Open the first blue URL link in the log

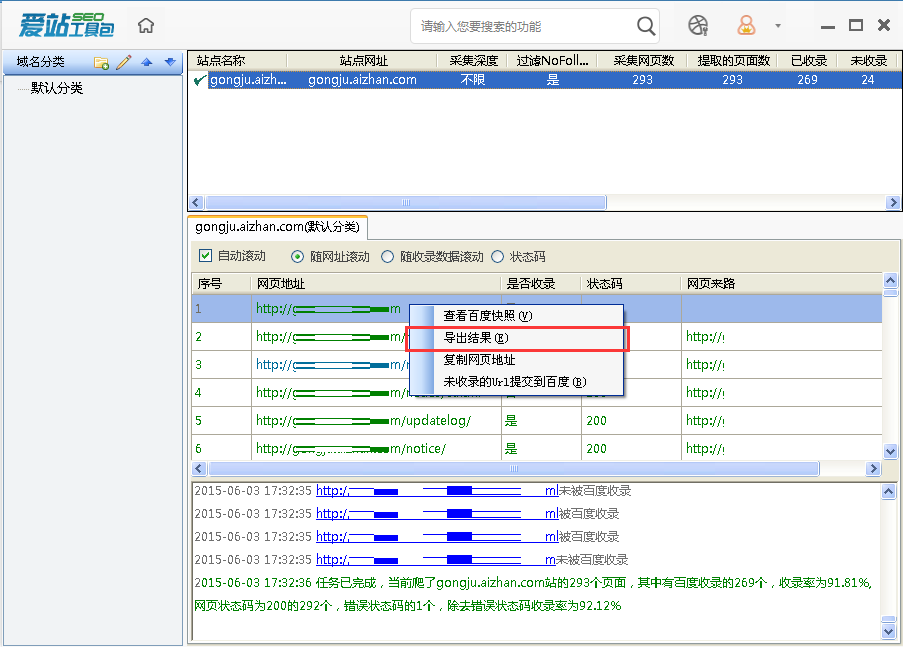[x=437, y=491]
